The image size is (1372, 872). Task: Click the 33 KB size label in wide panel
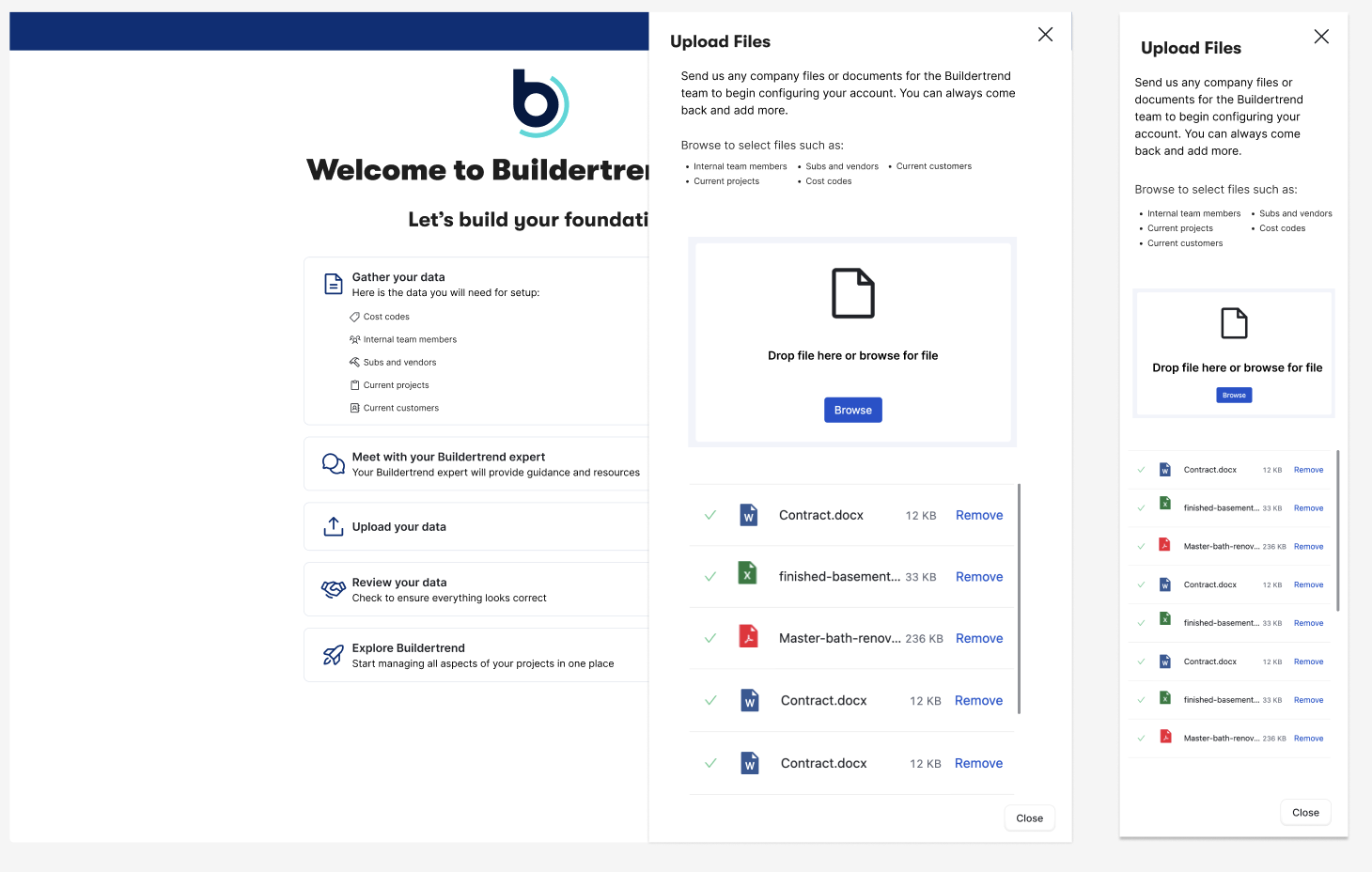(x=921, y=578)
